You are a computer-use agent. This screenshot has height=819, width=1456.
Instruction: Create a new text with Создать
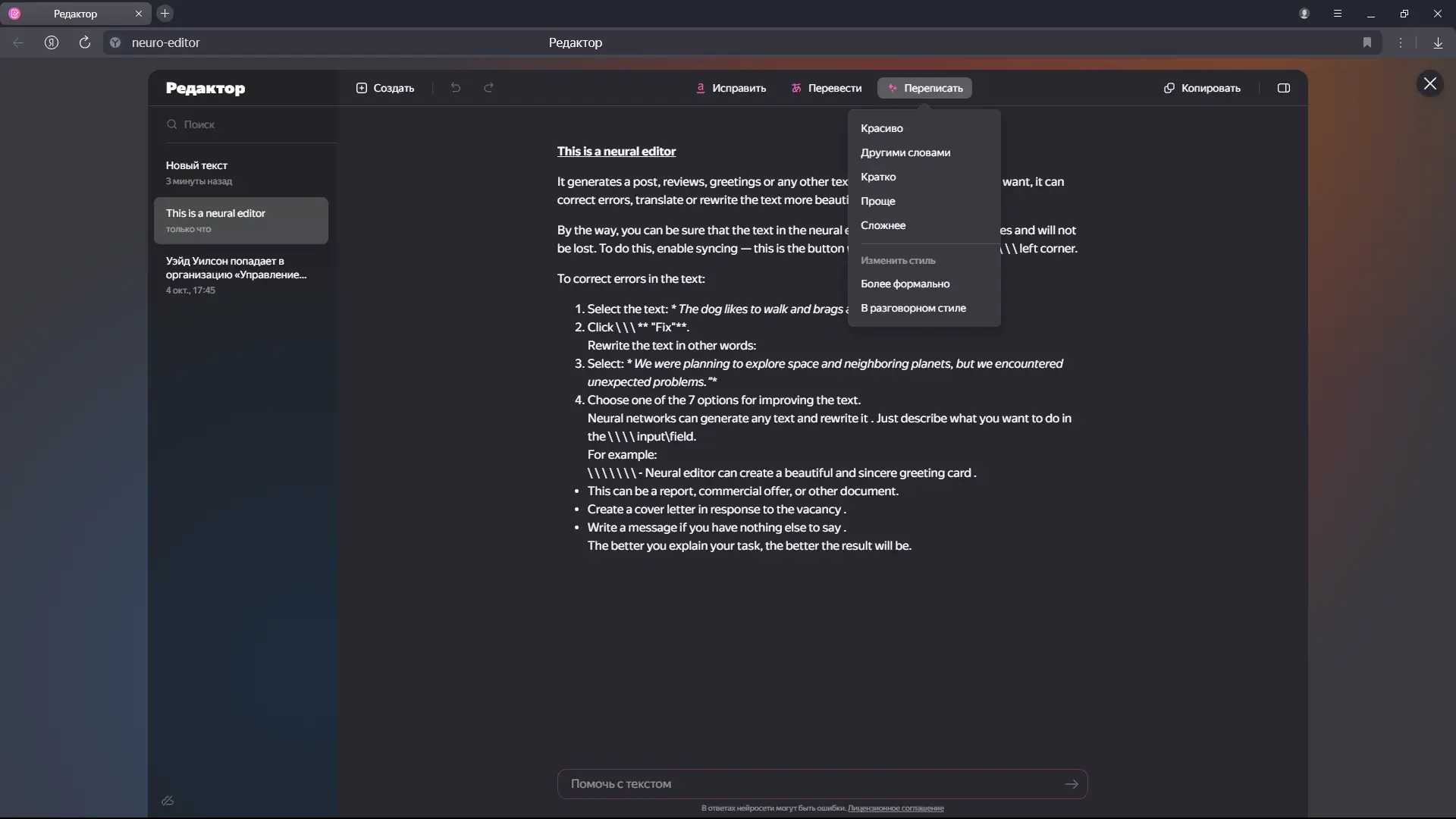click(385, 88)
